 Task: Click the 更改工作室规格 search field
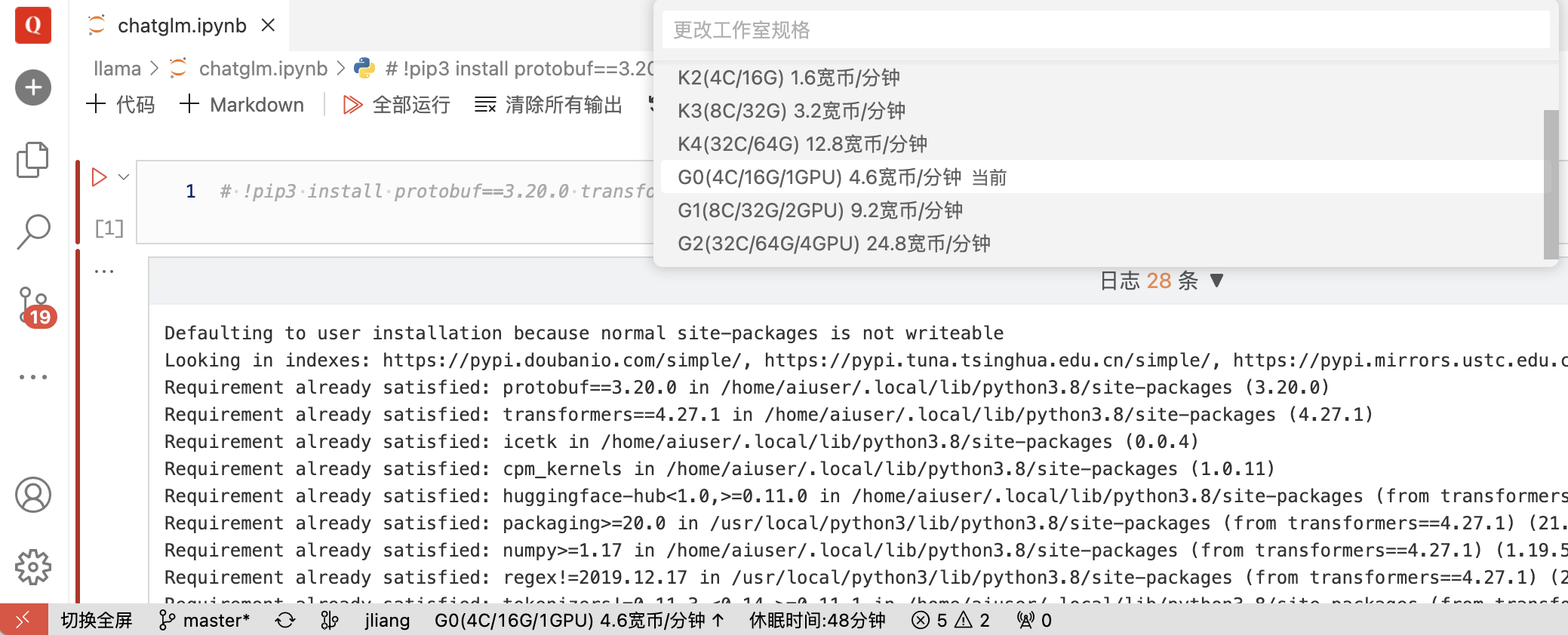coord(1105,30)
